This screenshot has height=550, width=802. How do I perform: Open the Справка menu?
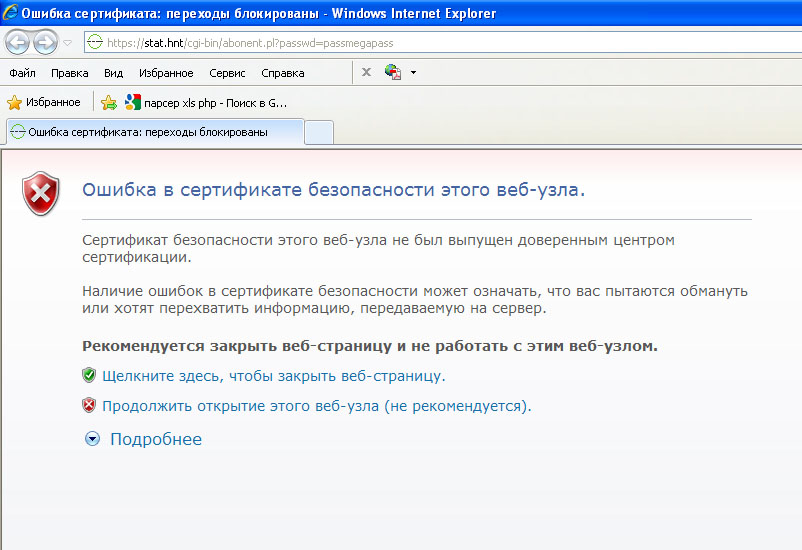(x=283, y=73)
